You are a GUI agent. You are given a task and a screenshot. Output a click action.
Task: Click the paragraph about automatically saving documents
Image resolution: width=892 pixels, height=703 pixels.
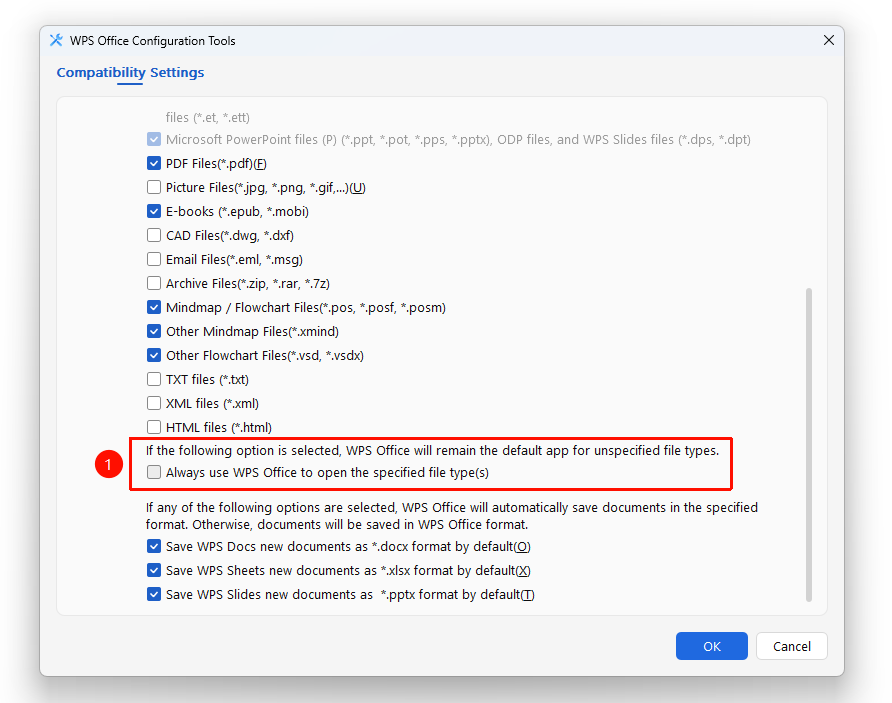452,516
